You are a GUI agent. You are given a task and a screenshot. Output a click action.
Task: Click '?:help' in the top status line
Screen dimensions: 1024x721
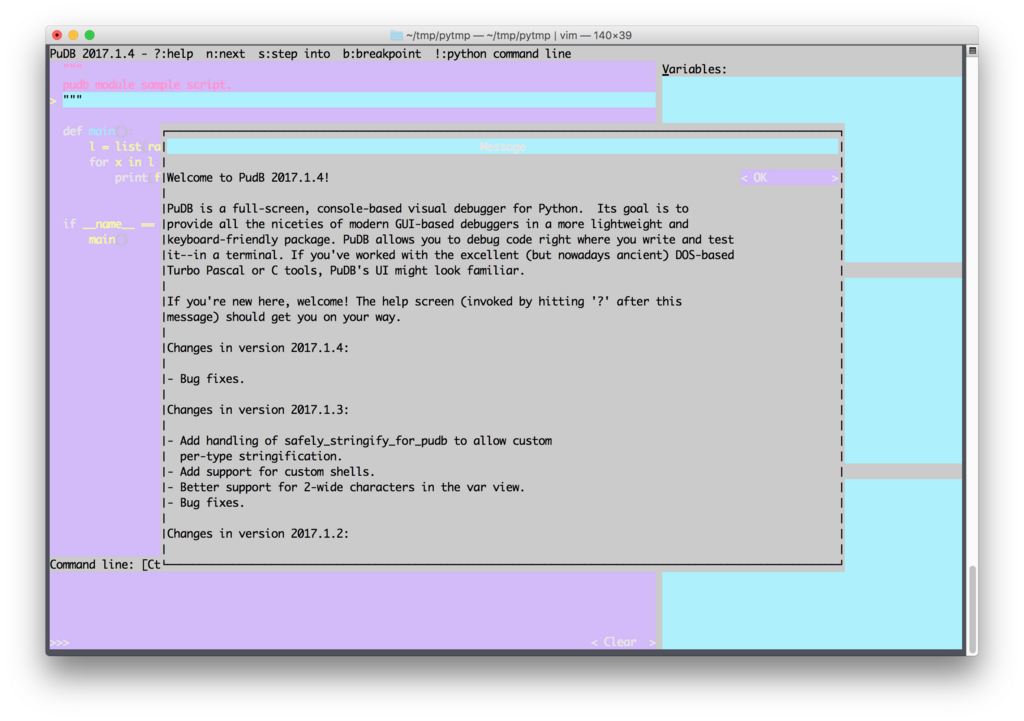[174, 54]
